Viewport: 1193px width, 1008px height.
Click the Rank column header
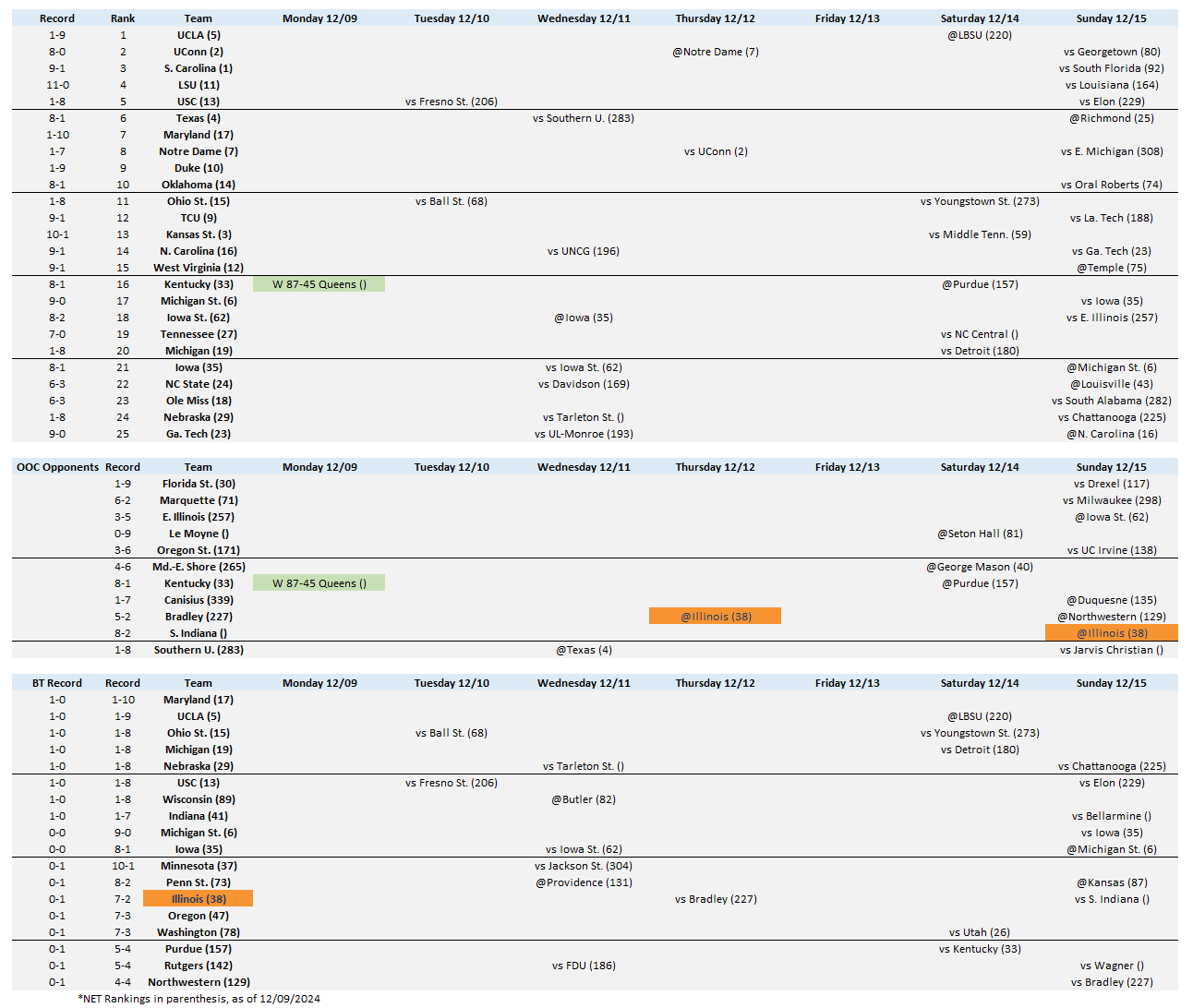click(123, 18)
